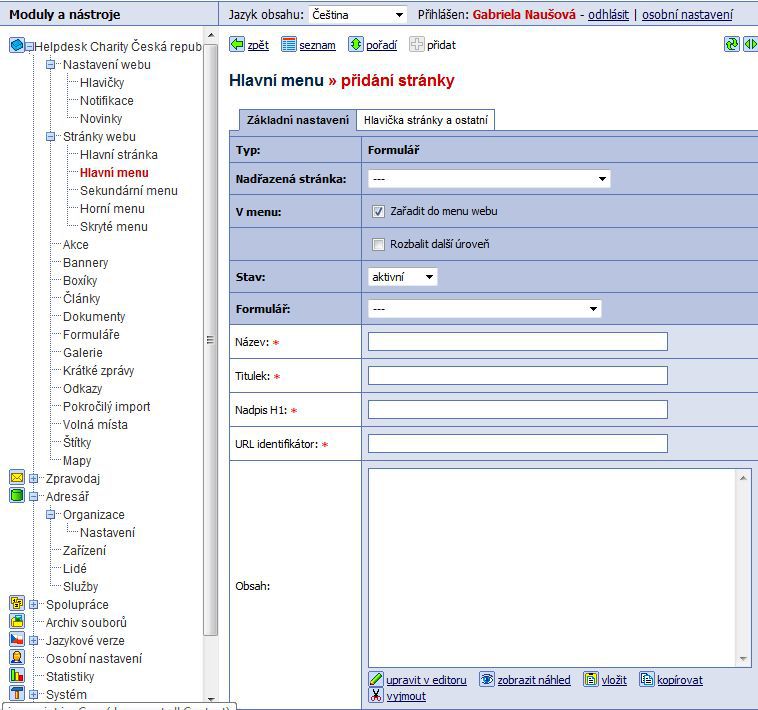Viewport: 758px width, 710px height.
Task: Expand the Zpravodaj tree node
Action: pyautogui.click(x=33, y=478)
